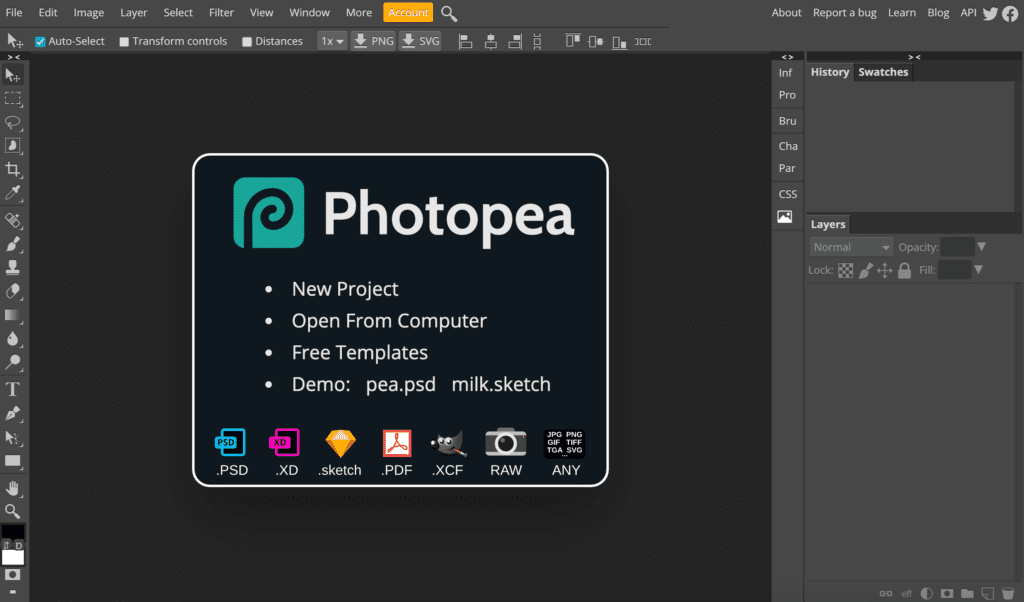Enable the Distances checkbox
The height and width of the screenshot is (602, 1024).
pyautogui.click(x=247, y=42)
